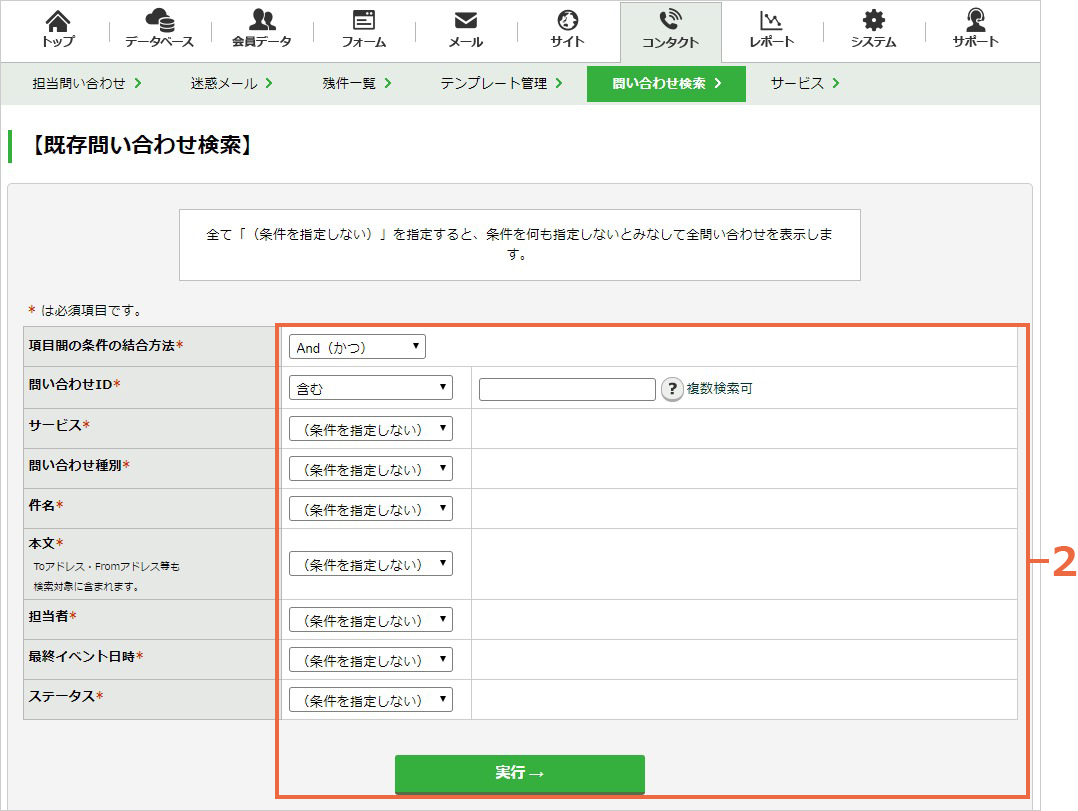Go to 担当問い合わせ submenu

point(87,83)
